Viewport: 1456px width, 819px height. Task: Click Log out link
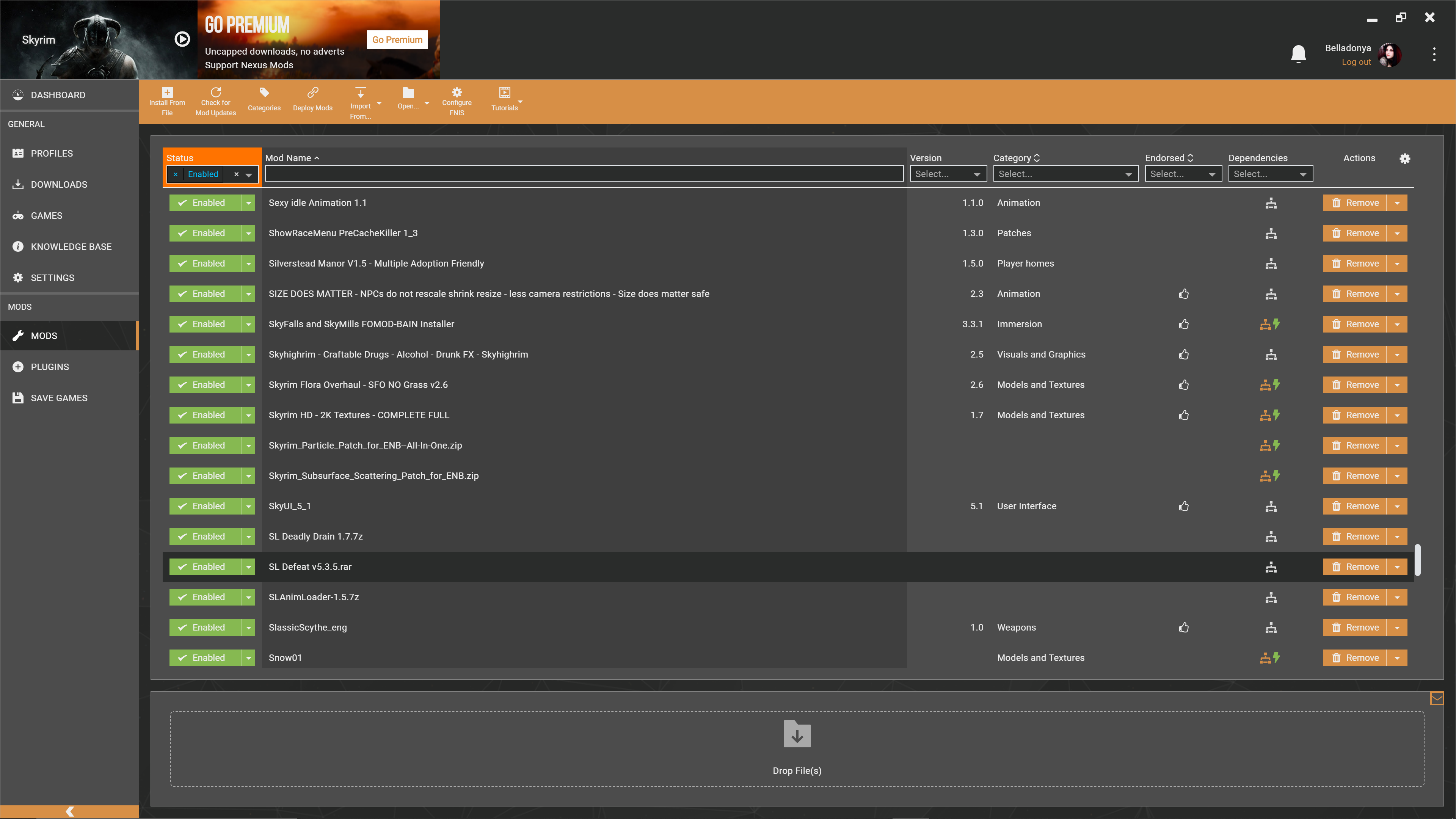(x=1356, y=62)
